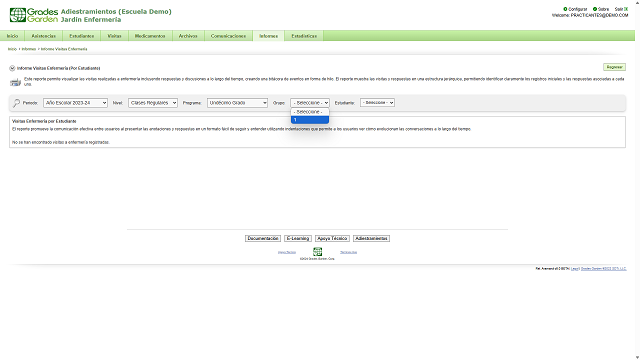
Task: Collapse the Grupo dropdown
Action: 310,103
